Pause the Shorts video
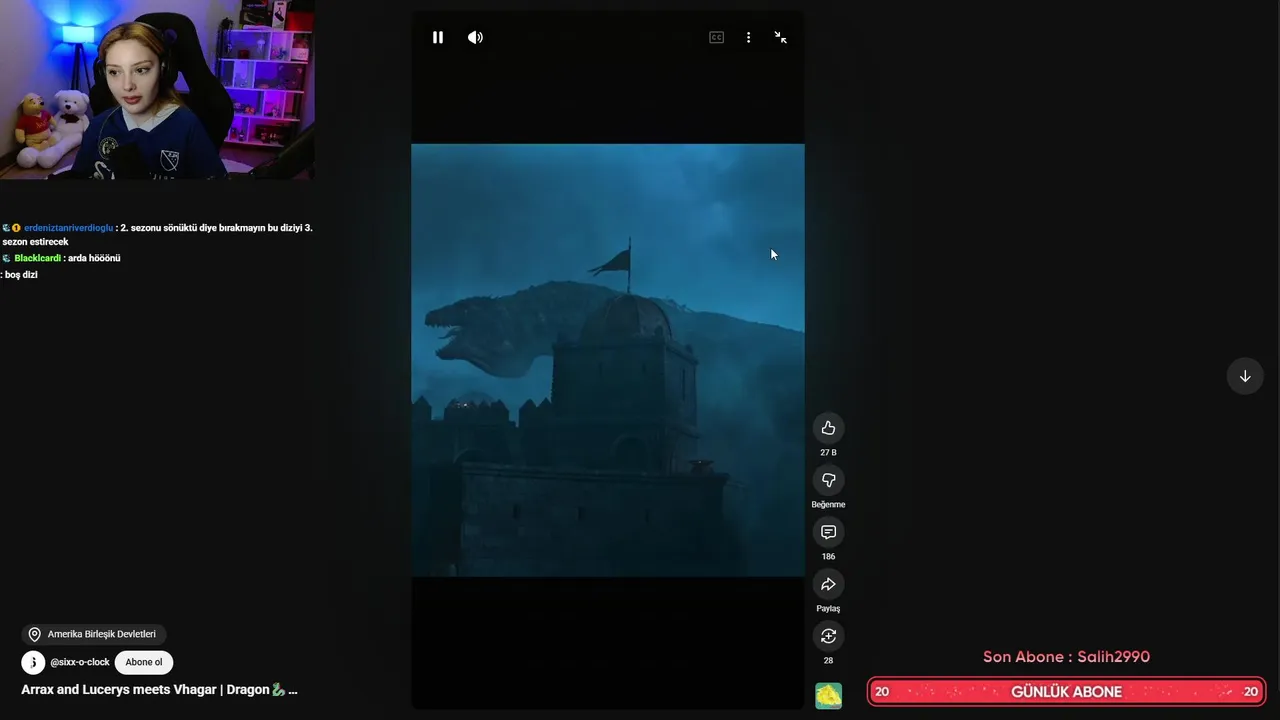This screenshot has width=1280, height=720. click(438, 37)
